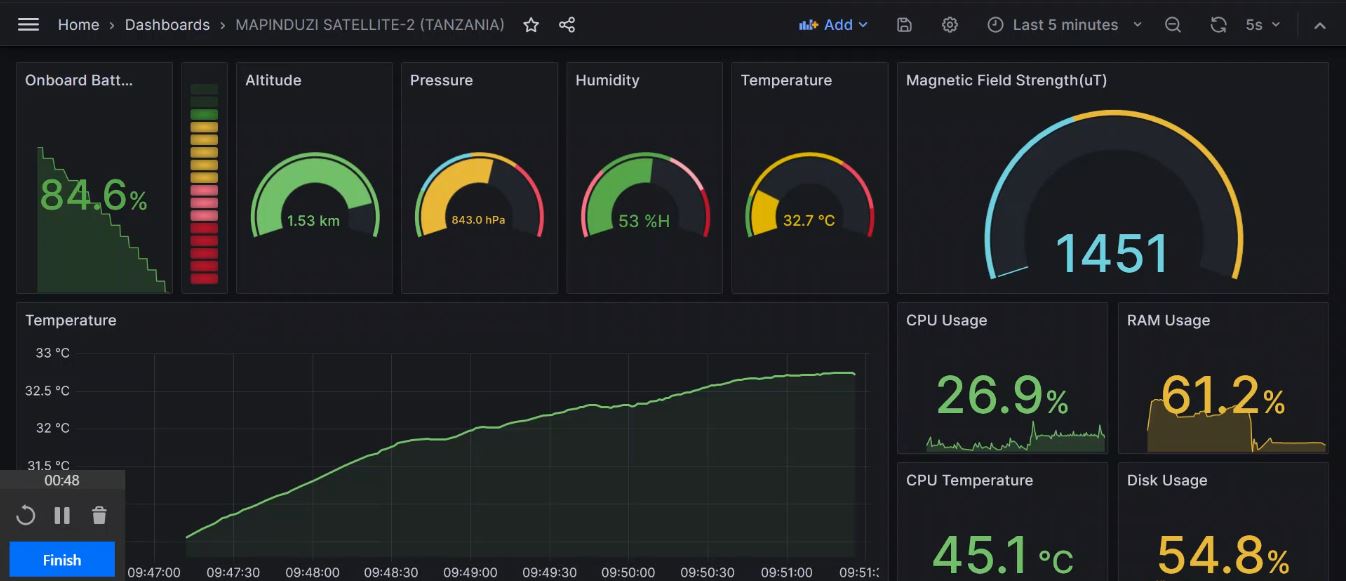Open the Last 5 minutes time picker
The width and height of the screenshot is (1346, 581).
[1064, 25]
